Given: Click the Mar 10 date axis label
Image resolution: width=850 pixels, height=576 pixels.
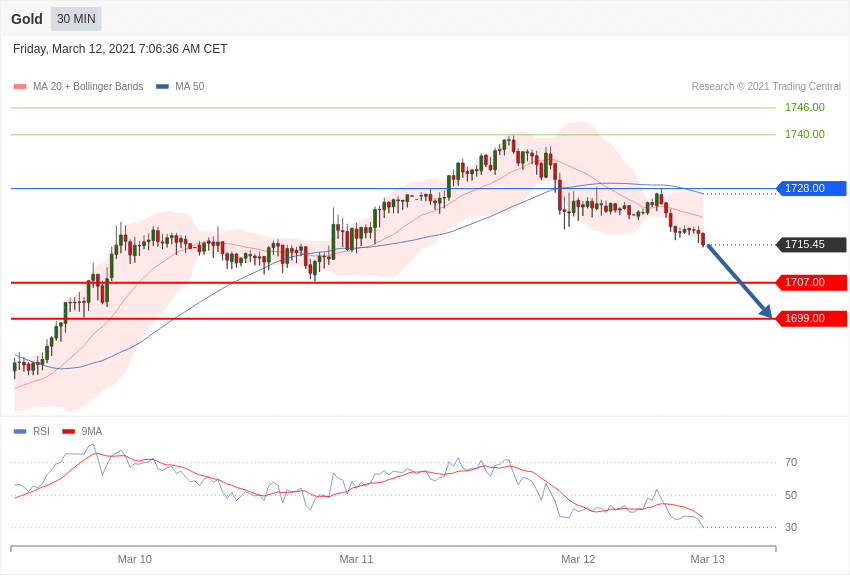Looking at the screenshot, I should (x=135, y=559).
